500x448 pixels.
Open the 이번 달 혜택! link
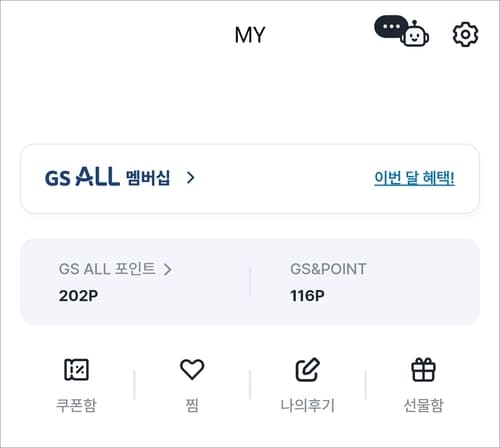pyautogui.click(x=414, y=178)
